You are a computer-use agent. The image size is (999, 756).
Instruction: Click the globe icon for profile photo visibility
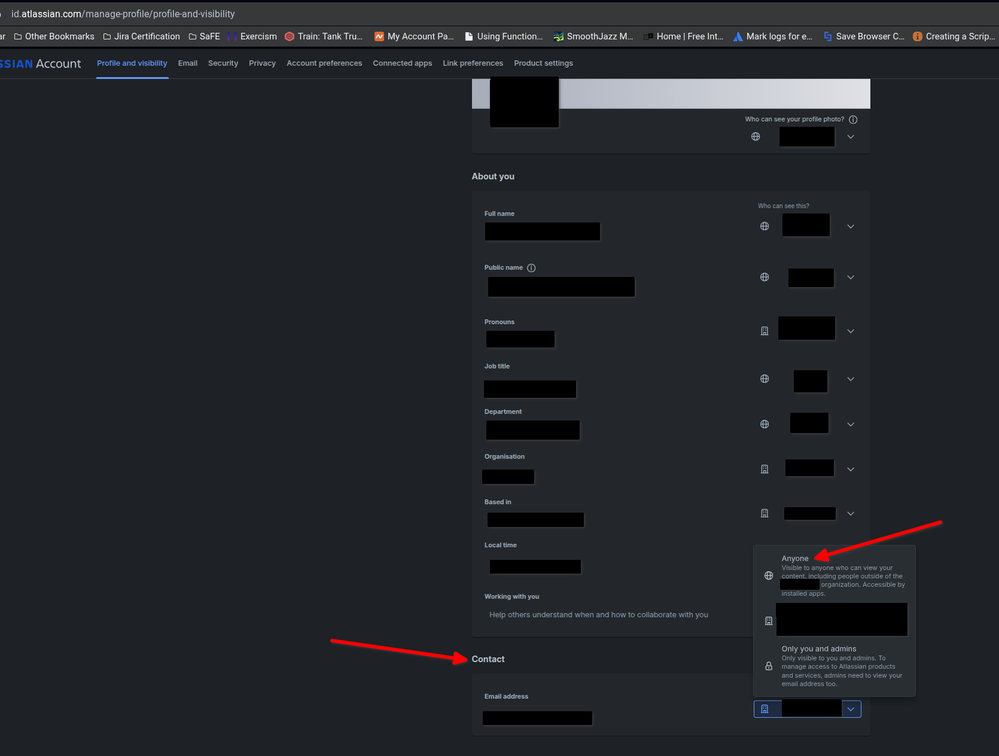[x=756, y=136]
